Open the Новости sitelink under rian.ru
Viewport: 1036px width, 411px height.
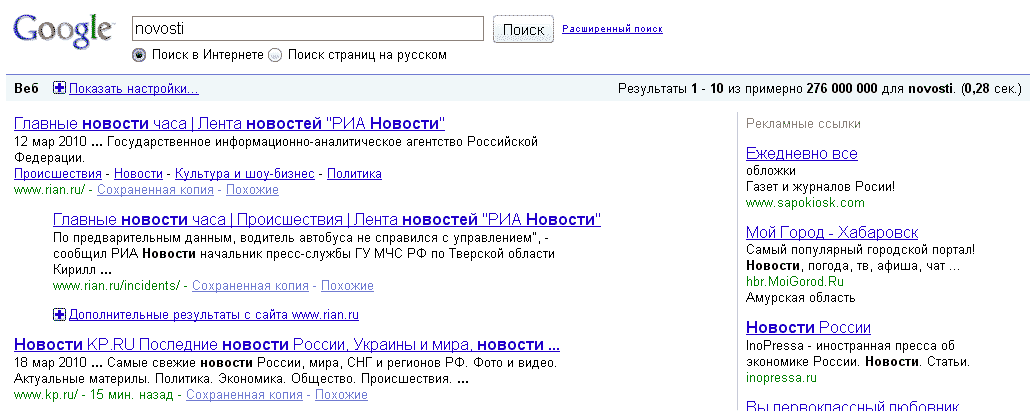[138, 174]
